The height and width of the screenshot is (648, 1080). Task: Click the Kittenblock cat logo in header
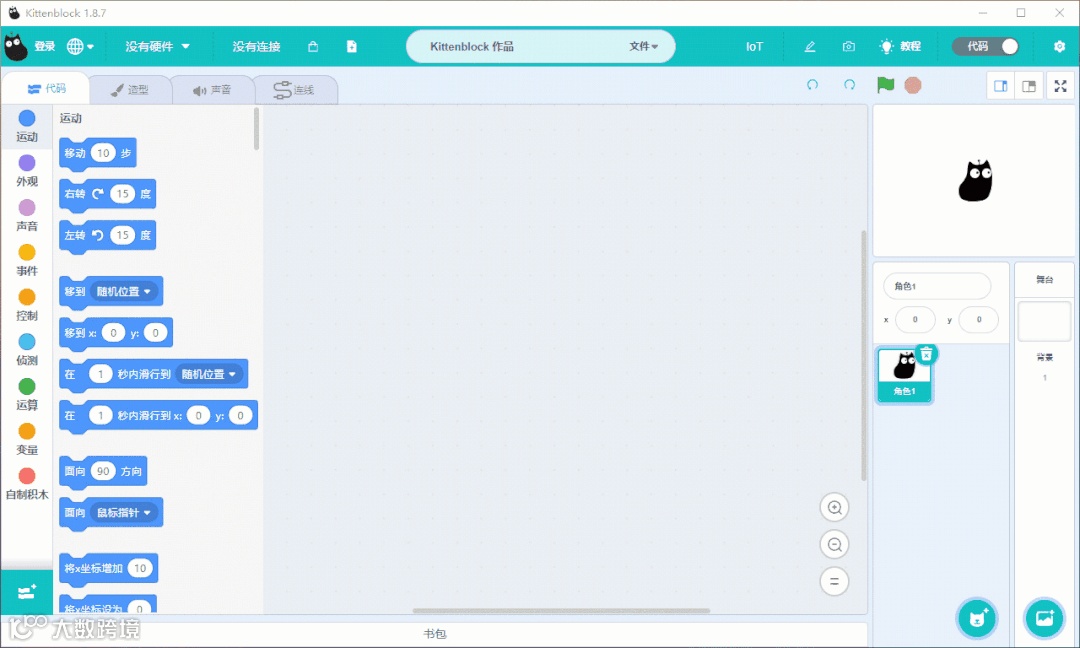pos(15,46)
